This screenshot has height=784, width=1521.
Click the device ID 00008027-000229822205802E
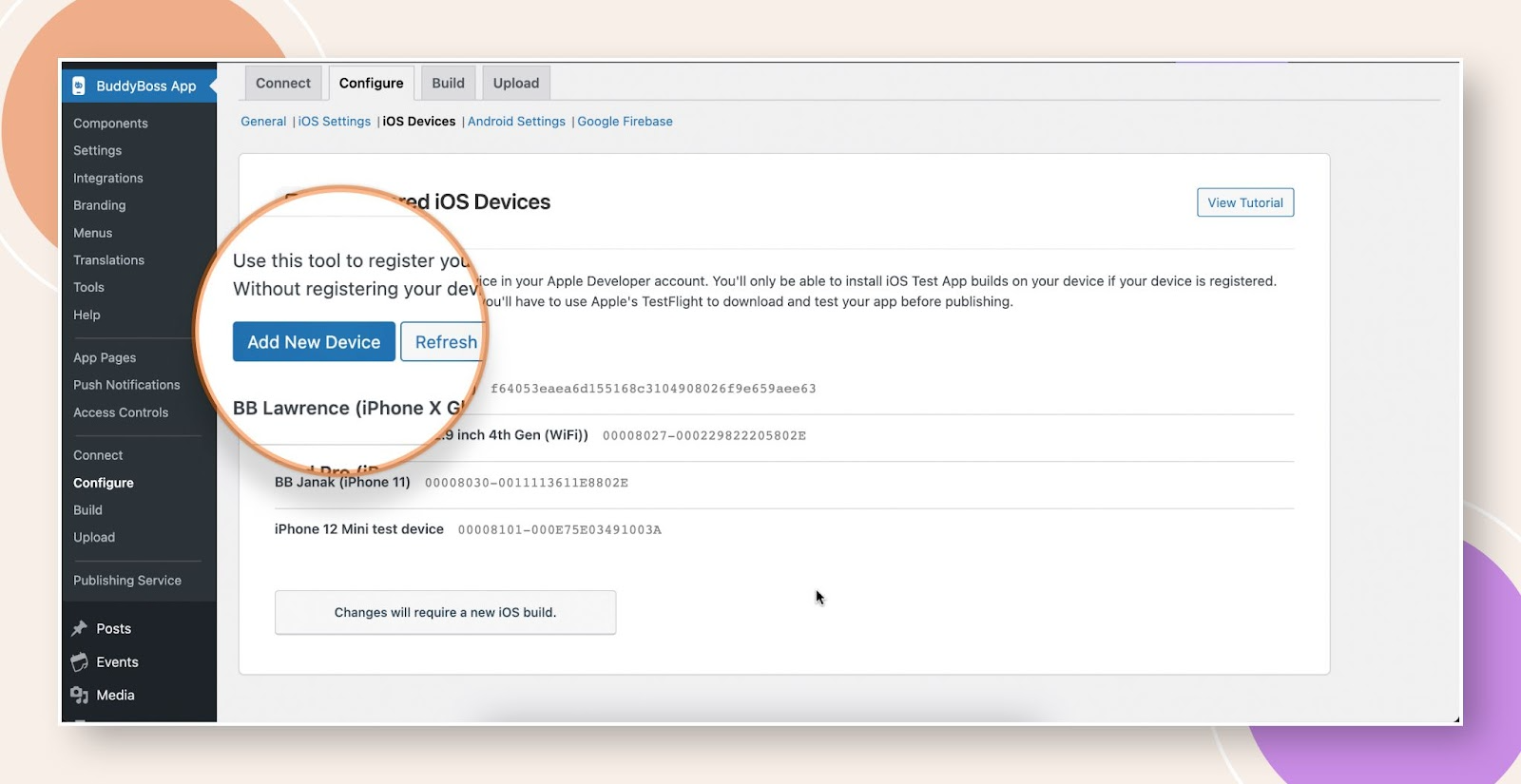704,435
